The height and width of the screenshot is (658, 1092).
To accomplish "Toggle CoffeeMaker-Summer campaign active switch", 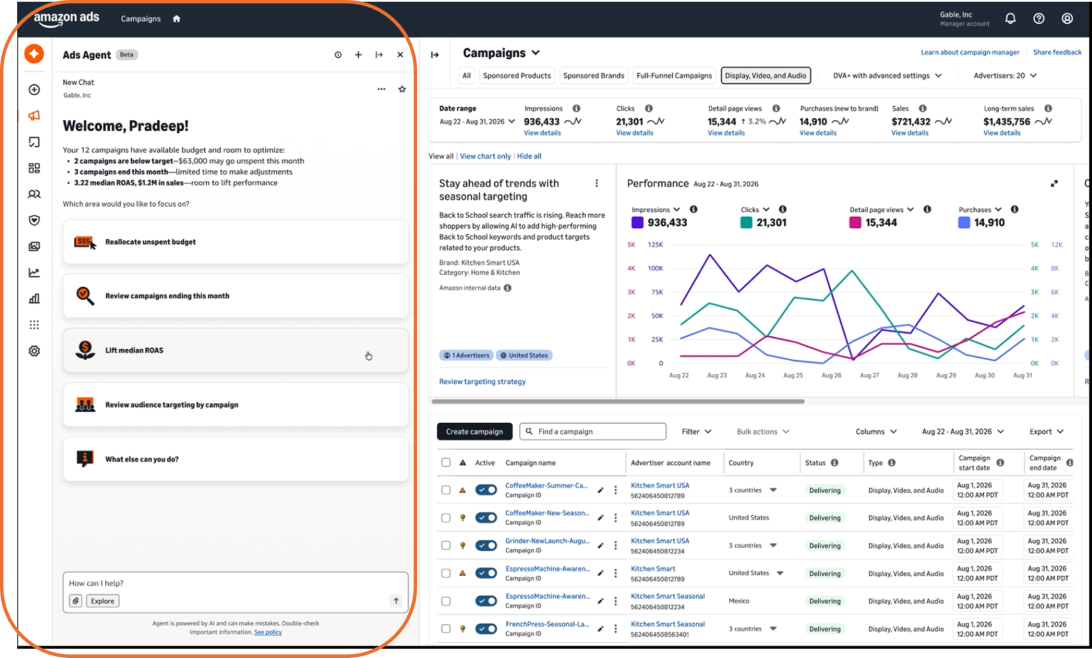I will pos(486,490).
